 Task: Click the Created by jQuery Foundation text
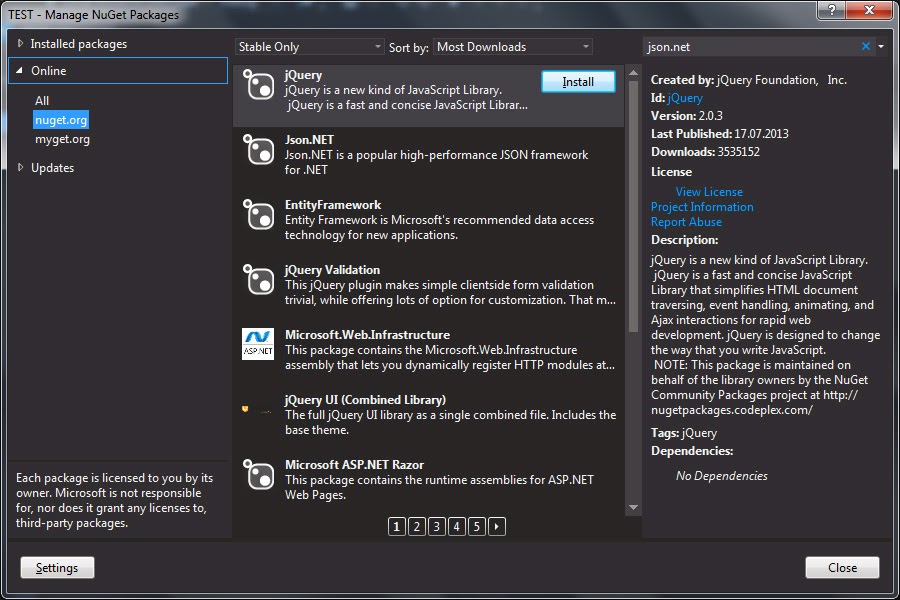click(749, 80)
